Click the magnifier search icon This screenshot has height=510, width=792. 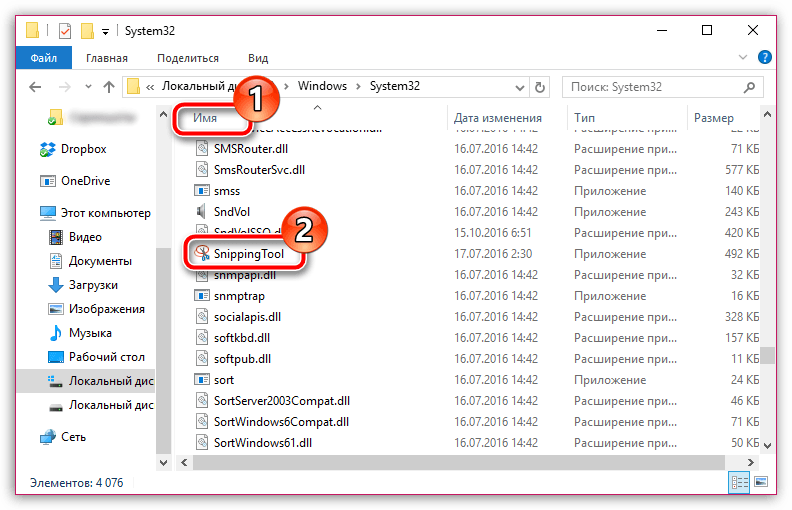[x=750, y=87]
